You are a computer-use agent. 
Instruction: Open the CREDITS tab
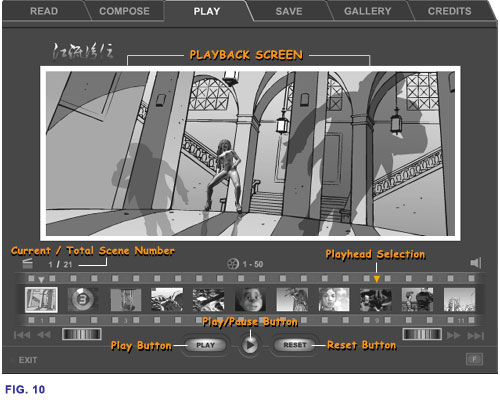tap(449, 11)
